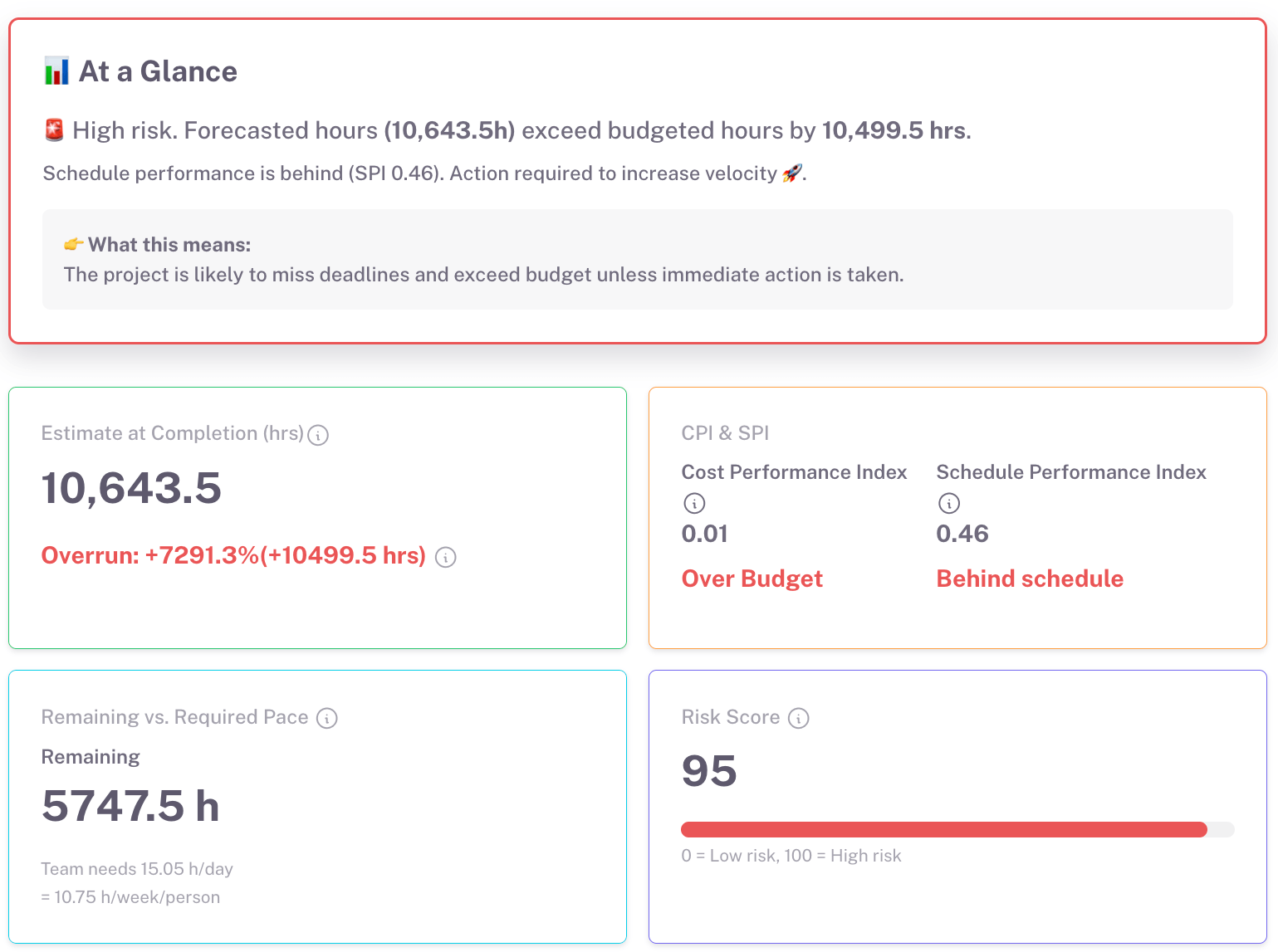Click the pointing hand icon by What this means
1278x952 pixels.
pyautogui.click(x=74, y=245)
